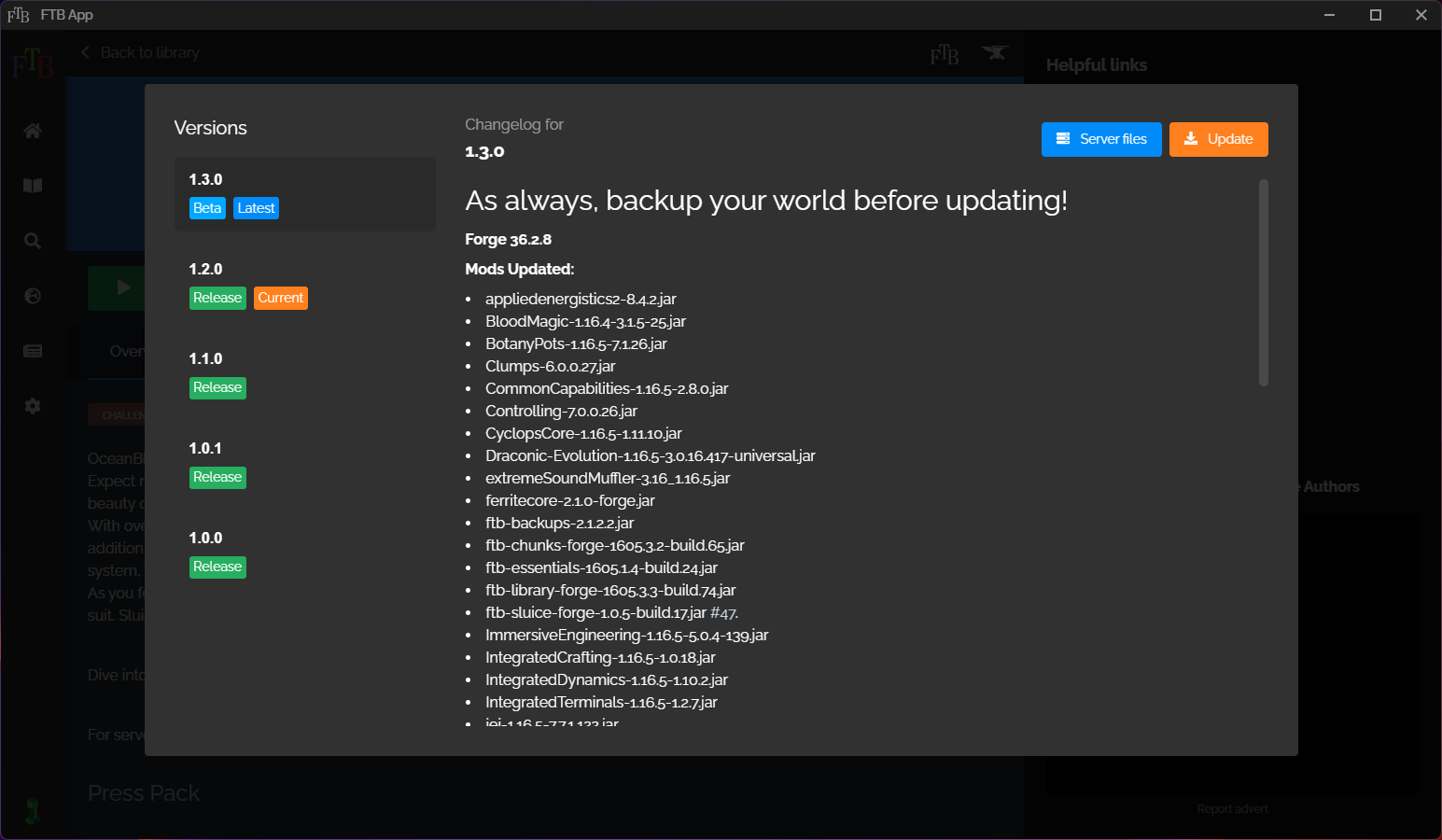Click the IntegratedTerminals-1.16.5-1.2.7.jar entry
The height and width of the screenshot is (840, 1442).
pos(601,703)
